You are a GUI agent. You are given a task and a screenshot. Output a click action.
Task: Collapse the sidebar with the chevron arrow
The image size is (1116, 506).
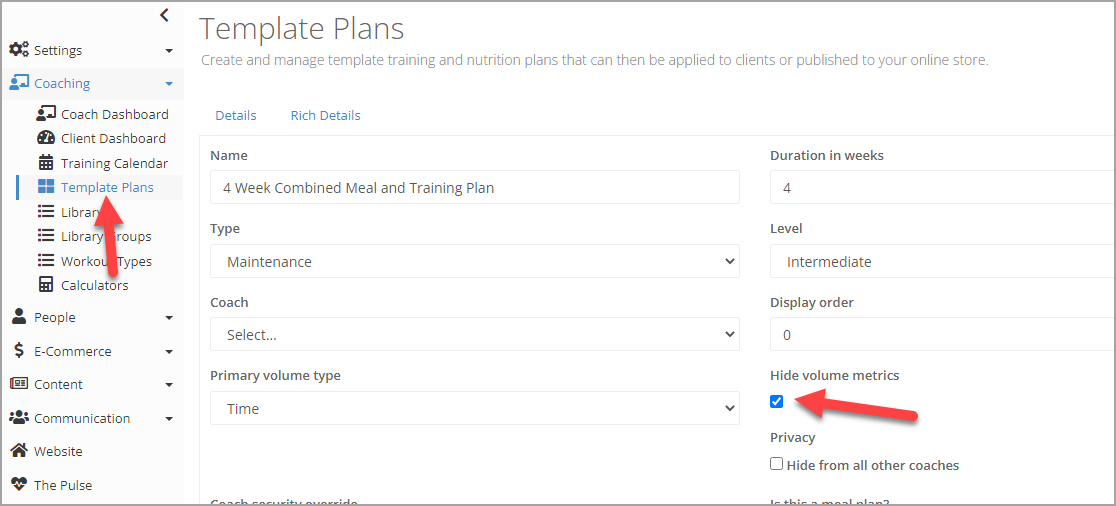(x=164, y=15)
